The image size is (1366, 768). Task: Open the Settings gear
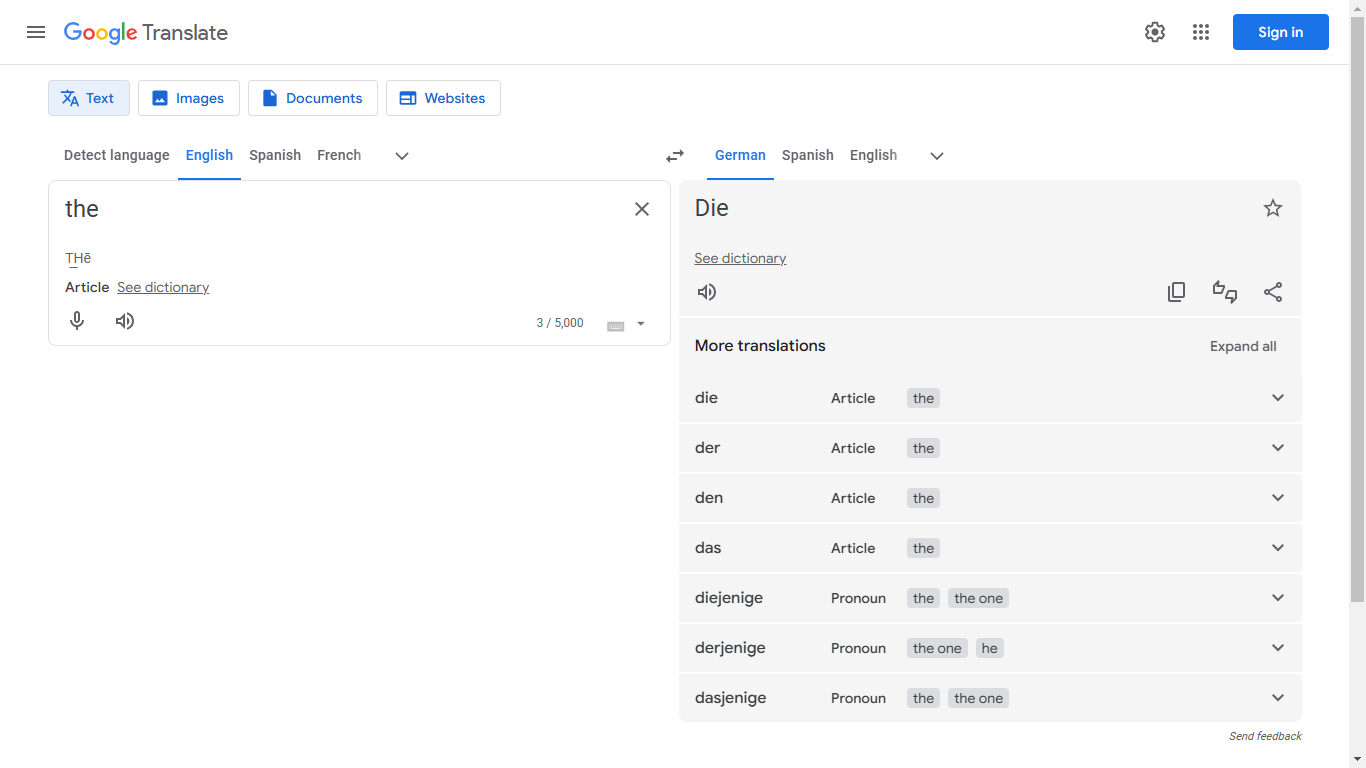1155,32
